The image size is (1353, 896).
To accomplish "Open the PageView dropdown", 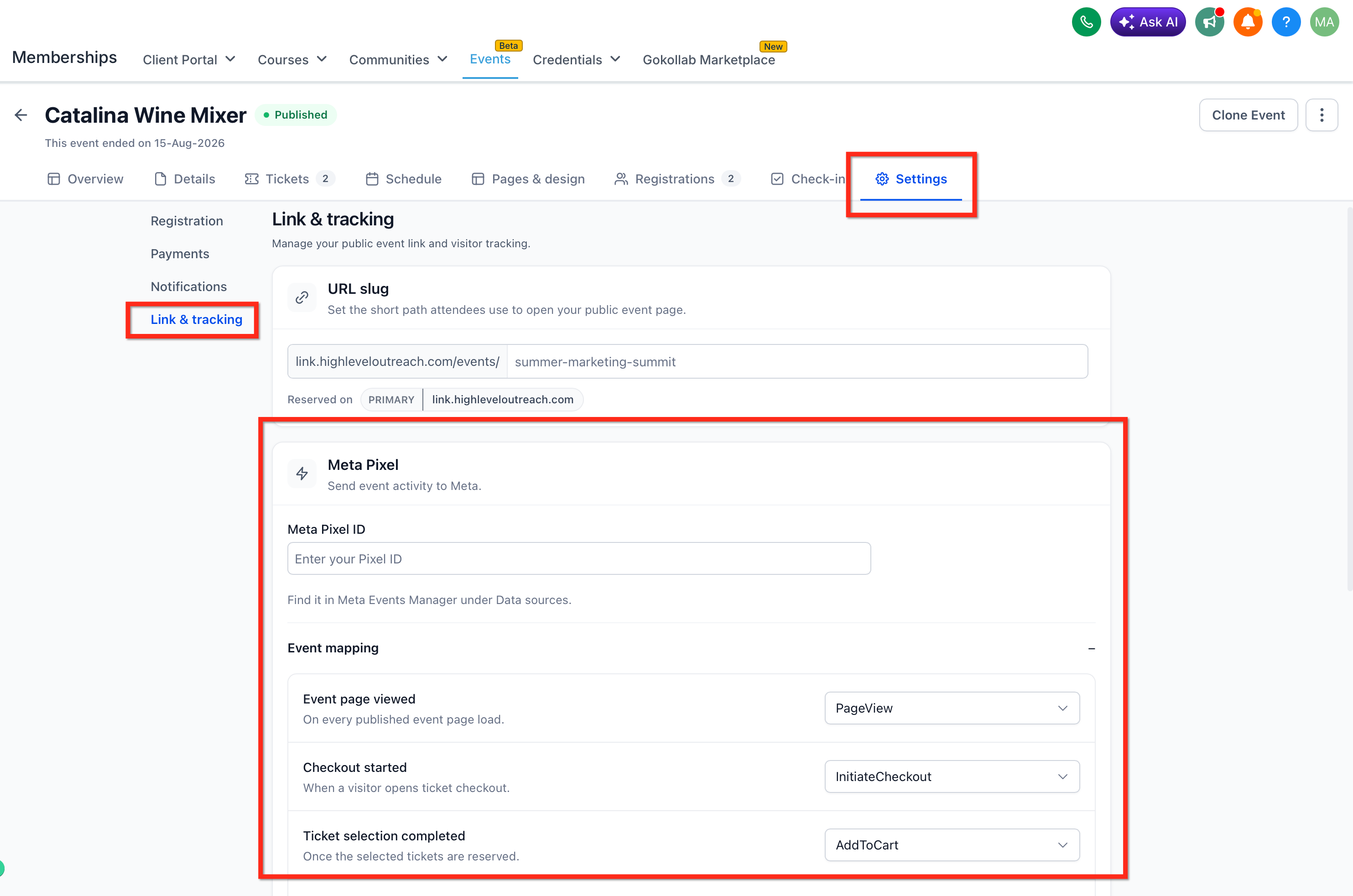I will click(x=952, y=708).
